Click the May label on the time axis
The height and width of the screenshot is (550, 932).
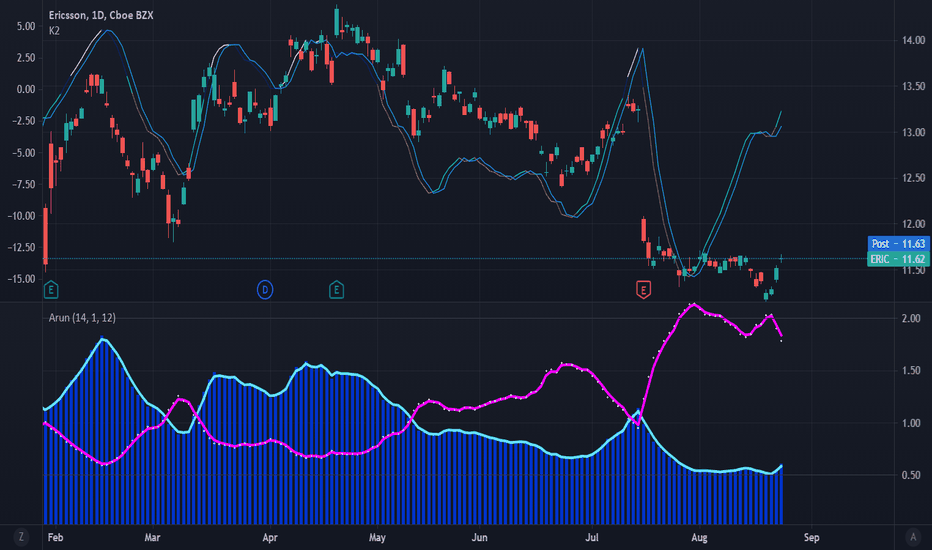pyautogui.click(x=377, y=538)
